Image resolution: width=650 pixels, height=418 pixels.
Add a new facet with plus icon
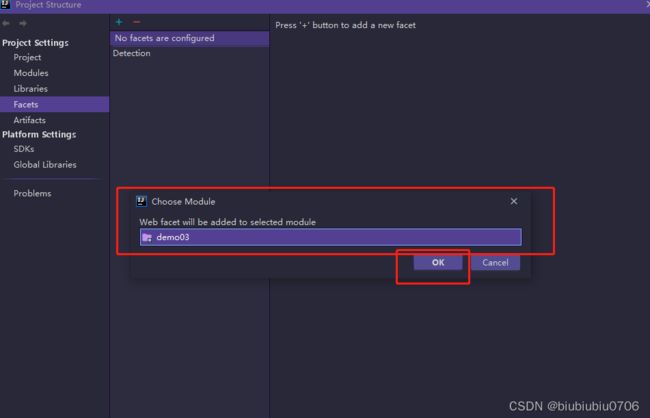[x=119, y=22]
